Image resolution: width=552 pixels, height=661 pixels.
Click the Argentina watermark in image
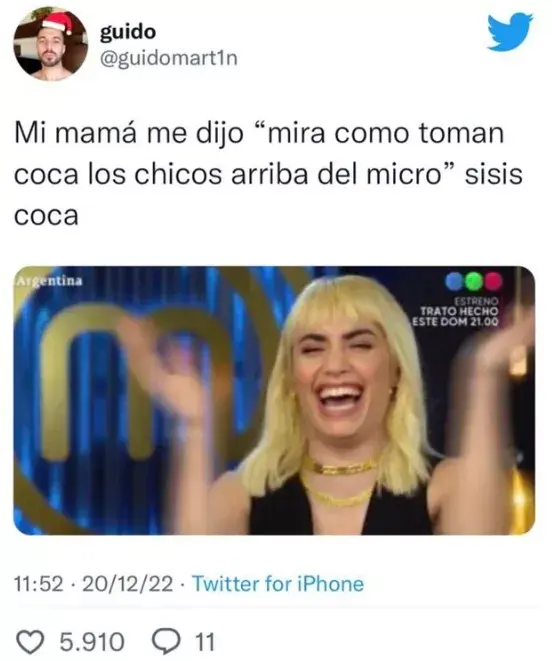(x=48, y=281)
